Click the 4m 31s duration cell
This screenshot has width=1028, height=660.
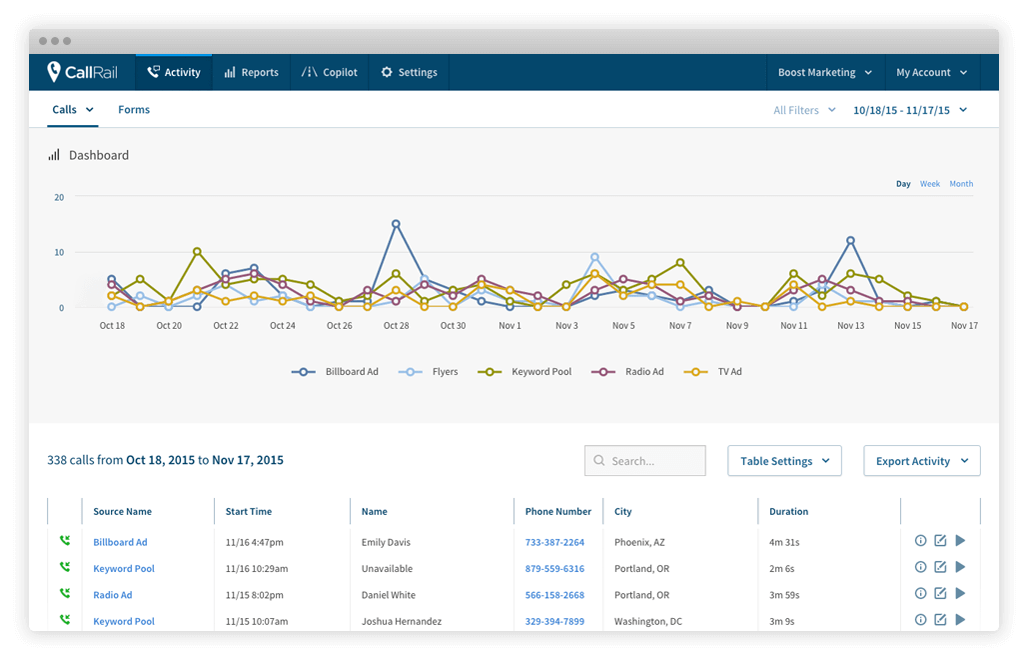pos(784,542)
